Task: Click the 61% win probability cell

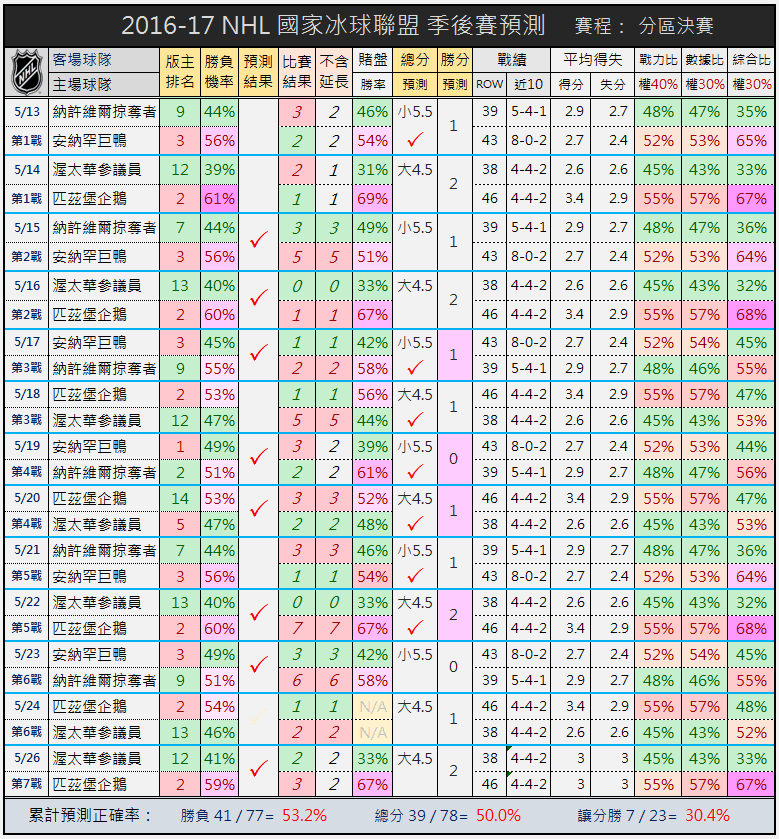Action: (219, 199)
